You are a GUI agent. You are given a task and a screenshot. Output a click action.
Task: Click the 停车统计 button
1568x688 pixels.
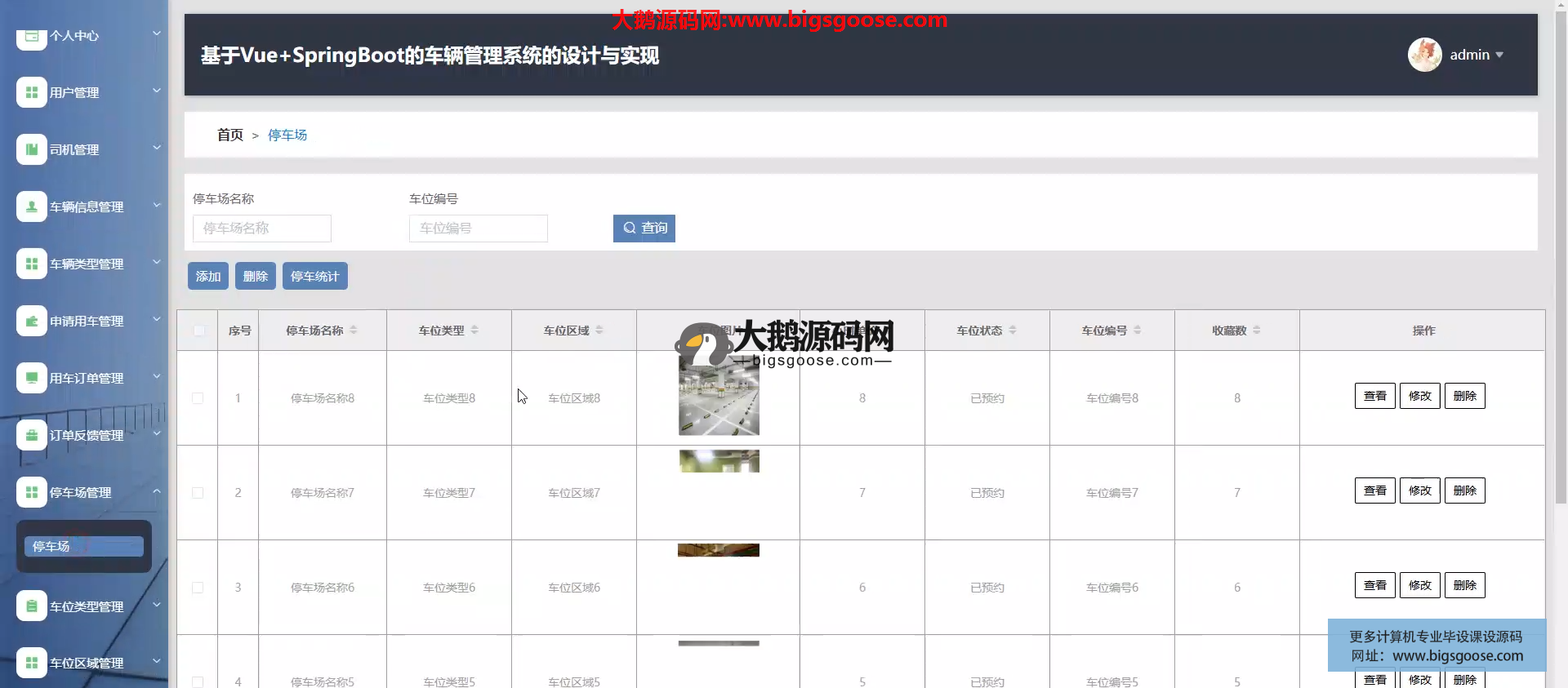click(x=314, y=277)
